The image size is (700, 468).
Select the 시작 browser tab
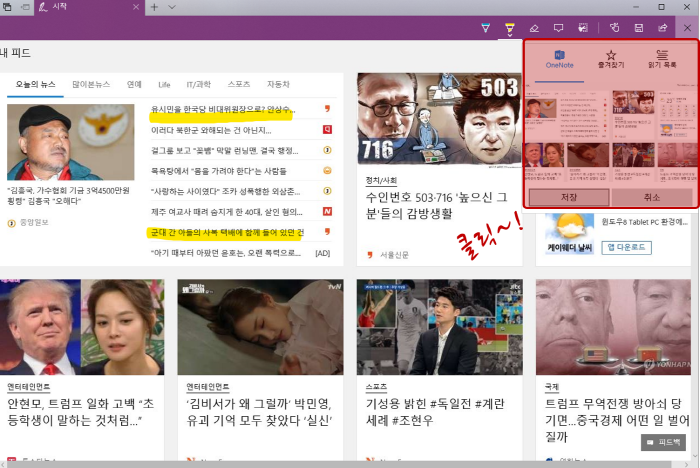pos(89,7)
